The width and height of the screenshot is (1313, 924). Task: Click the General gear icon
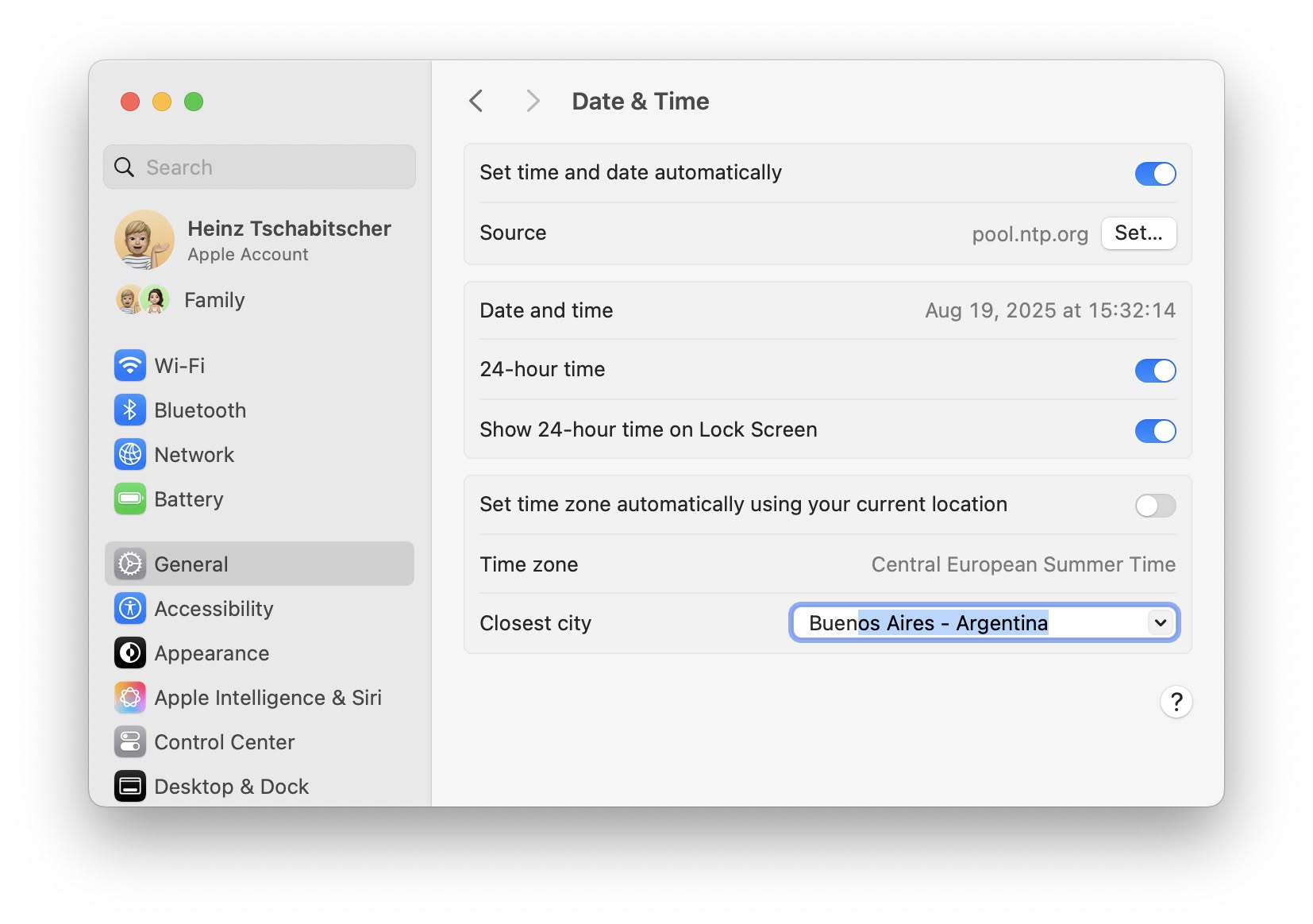click(x=130, y=564)
